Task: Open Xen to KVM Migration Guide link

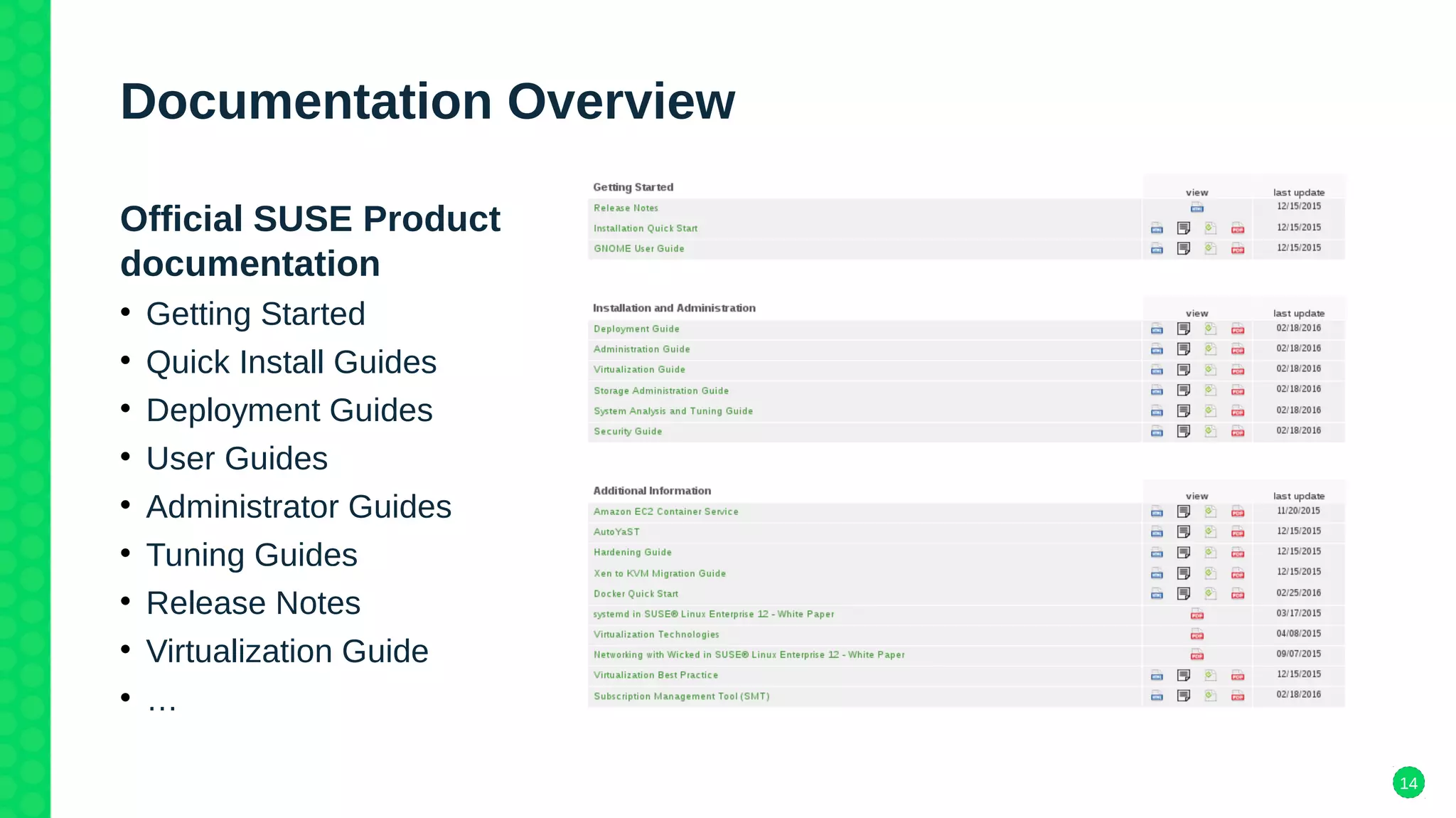Action: [x=660, y=573]
